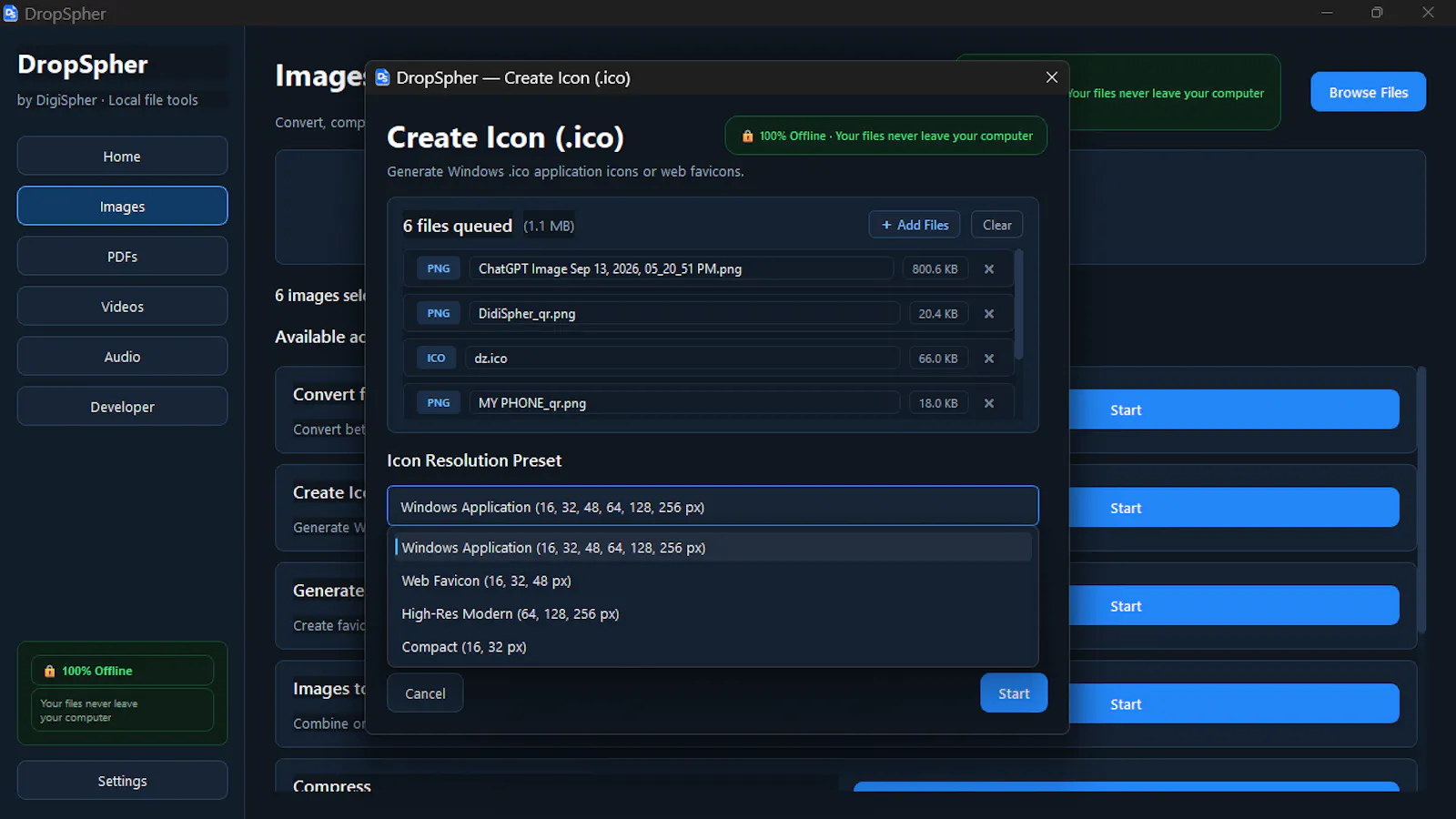Open Audio section in sidebar
1456x819 pixels.
(x=122, y=356)
